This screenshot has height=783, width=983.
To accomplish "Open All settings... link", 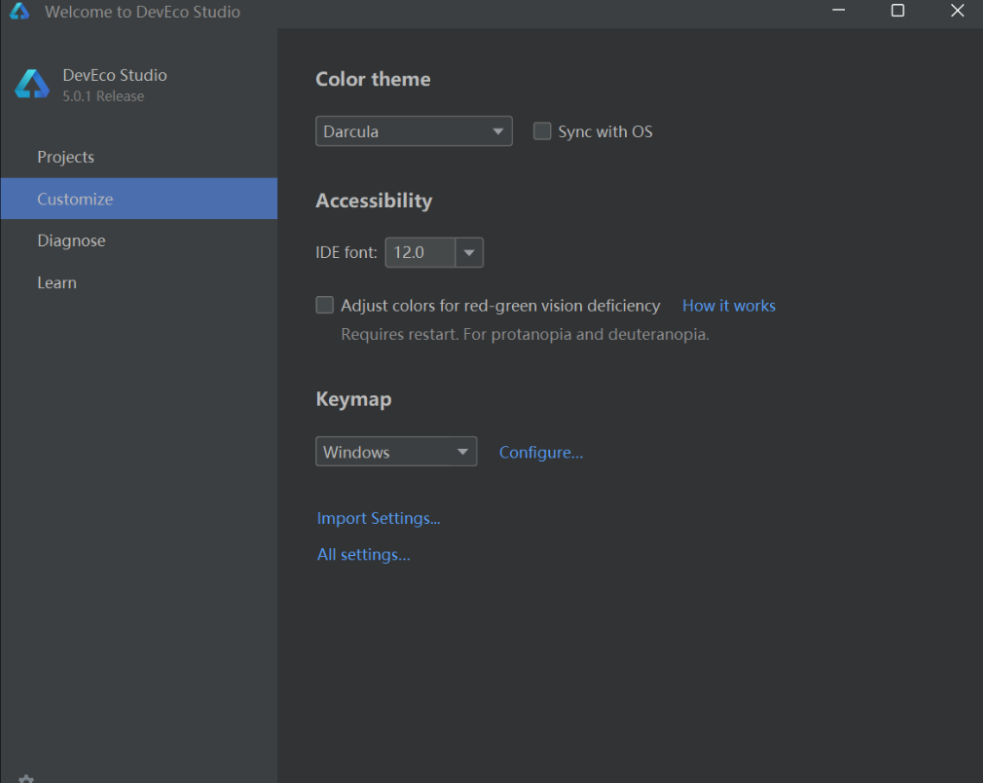I will [x=364, y=555].
